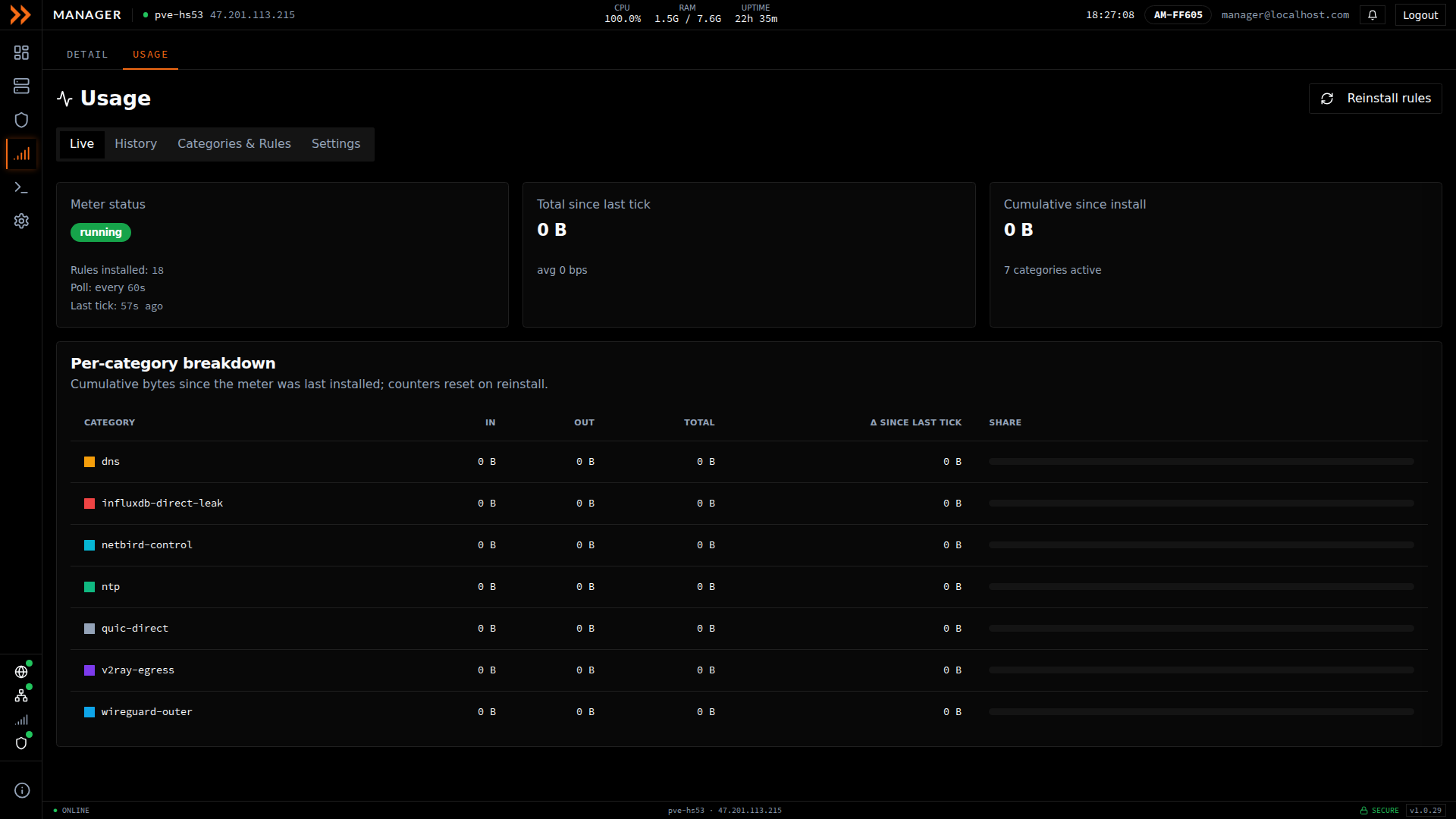Switch to the DETAIL tab
This screenshot has height=819, width=1456.
(x=87, y=55)
